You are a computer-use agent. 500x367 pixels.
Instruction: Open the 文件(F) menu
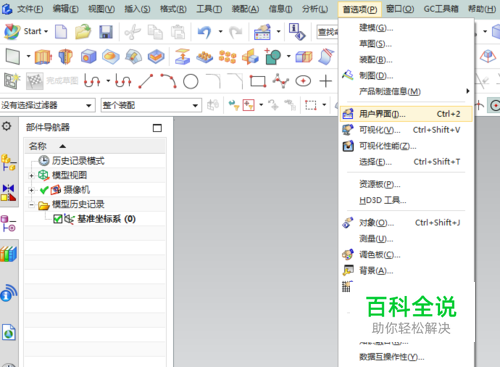coord(30,9)
